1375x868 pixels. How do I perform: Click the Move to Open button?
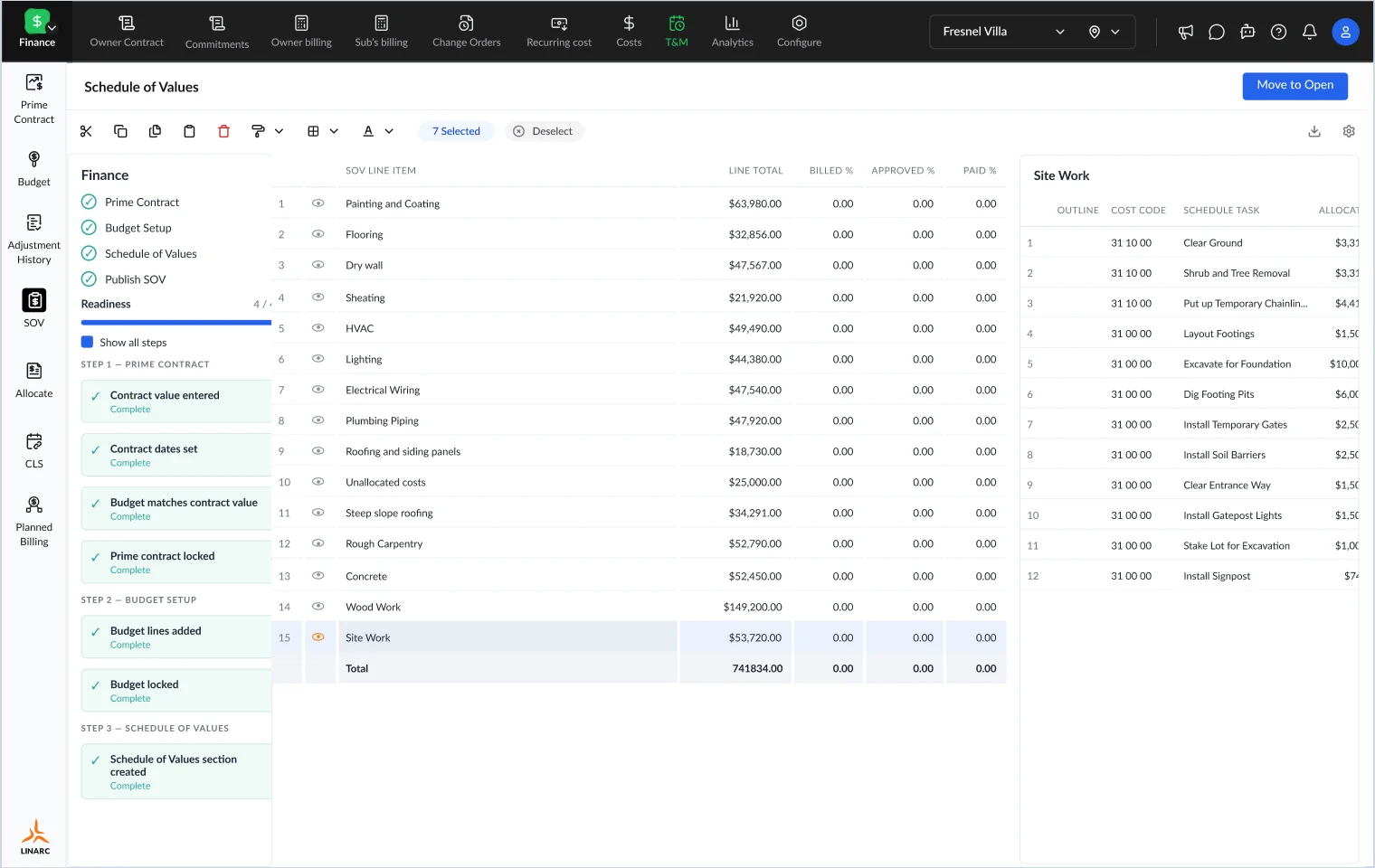(1295, 86)
